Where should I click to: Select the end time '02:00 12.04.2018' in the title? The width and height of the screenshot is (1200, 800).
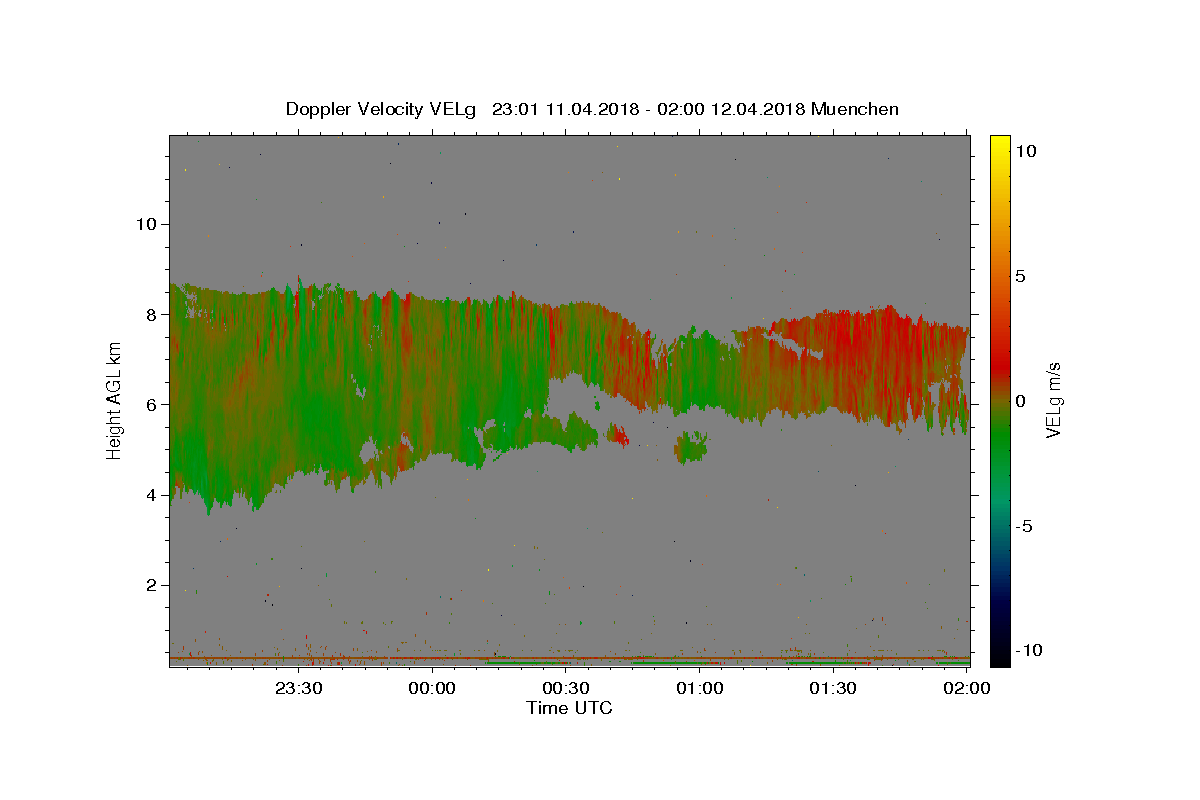pos(730,109)
